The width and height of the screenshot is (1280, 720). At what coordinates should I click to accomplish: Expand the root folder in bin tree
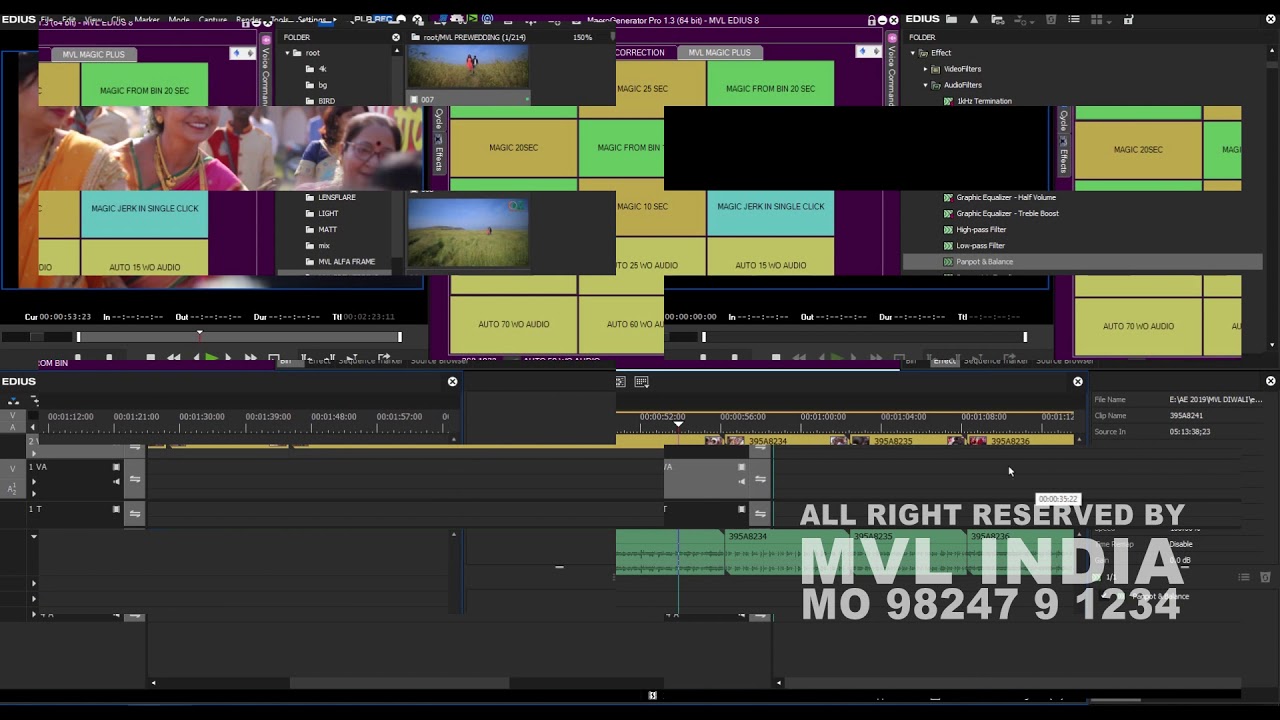(288, 53)
